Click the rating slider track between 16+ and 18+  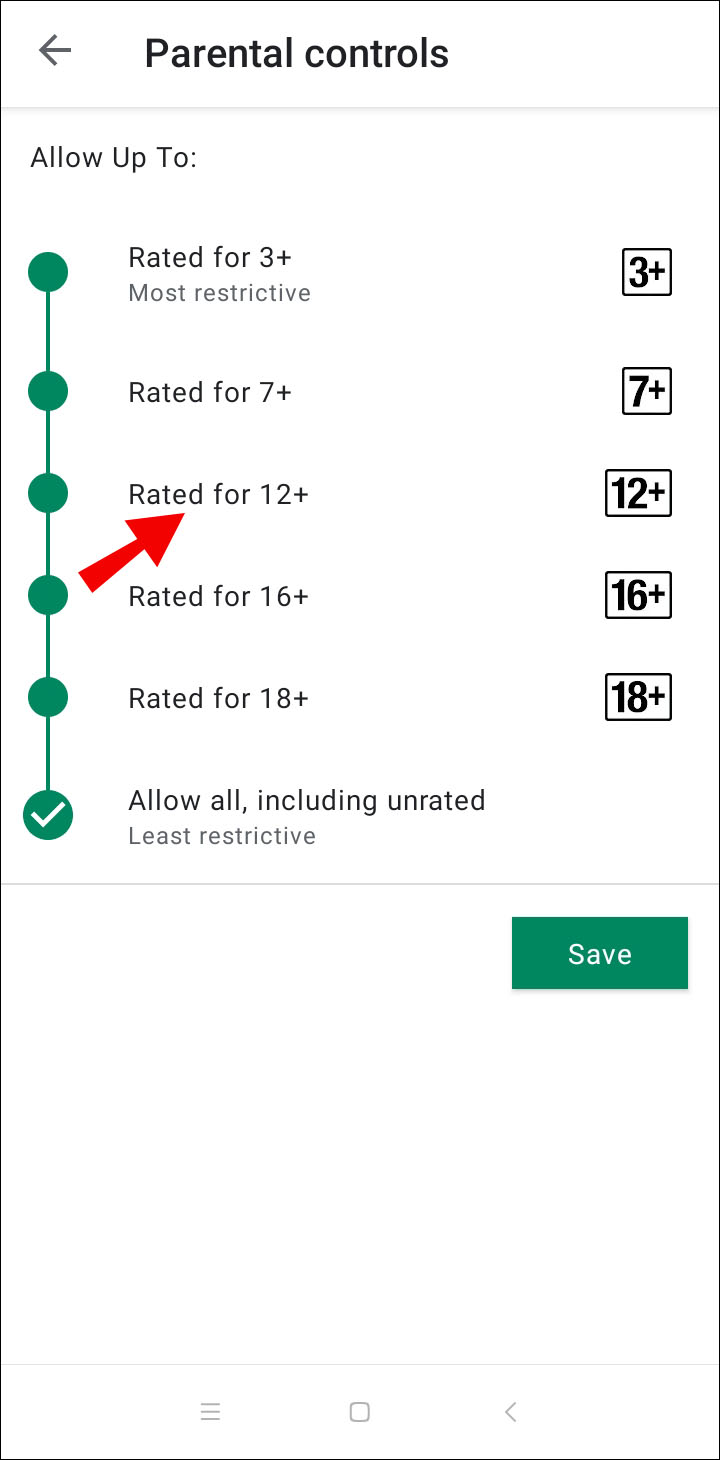48,646
